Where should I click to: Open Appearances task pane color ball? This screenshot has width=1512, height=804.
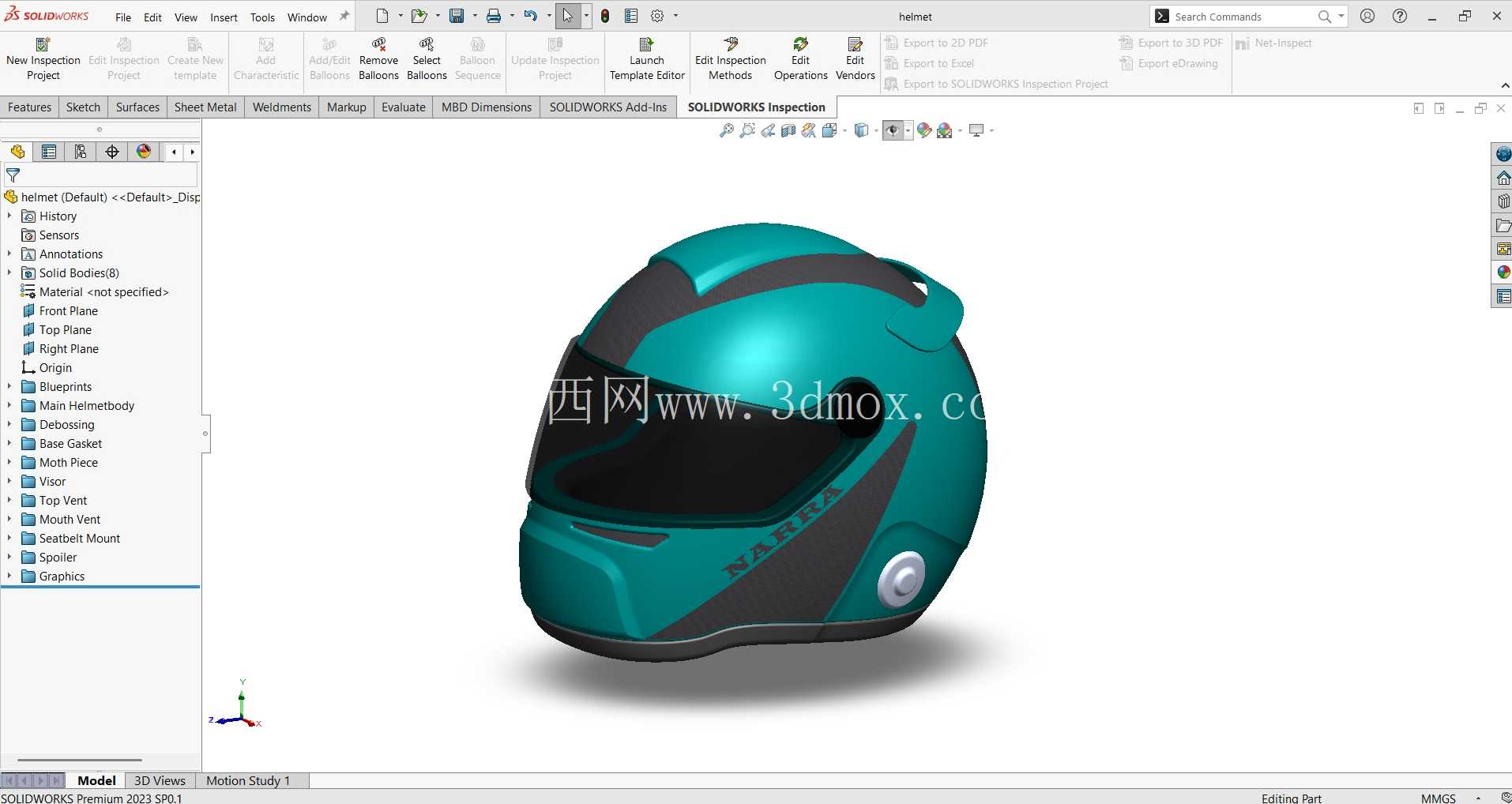click(1503, 272)
